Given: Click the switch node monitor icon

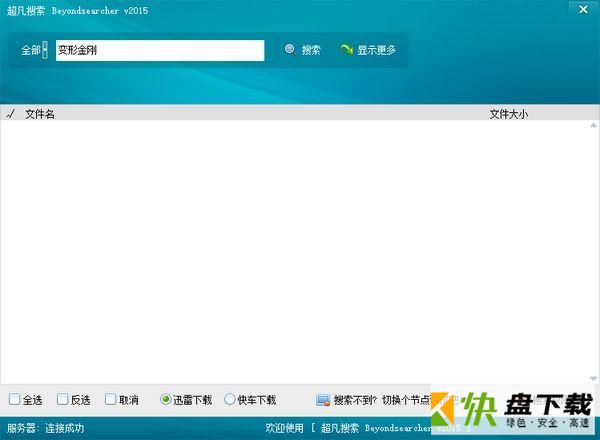Looking at the screenshot, I should coord(323,400).
